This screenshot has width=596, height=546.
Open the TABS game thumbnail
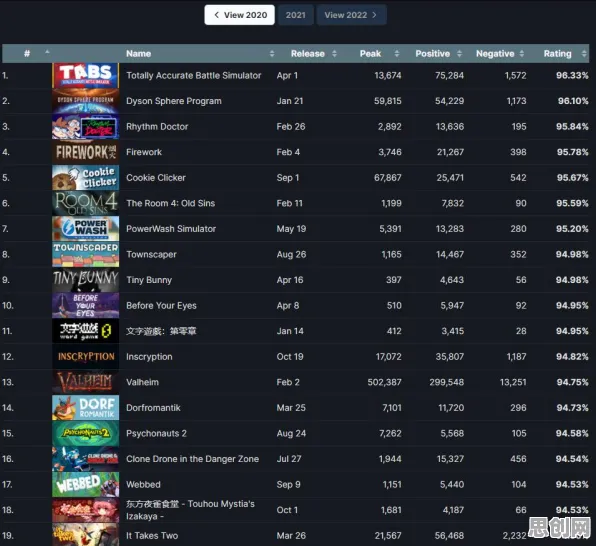point(86,75)
